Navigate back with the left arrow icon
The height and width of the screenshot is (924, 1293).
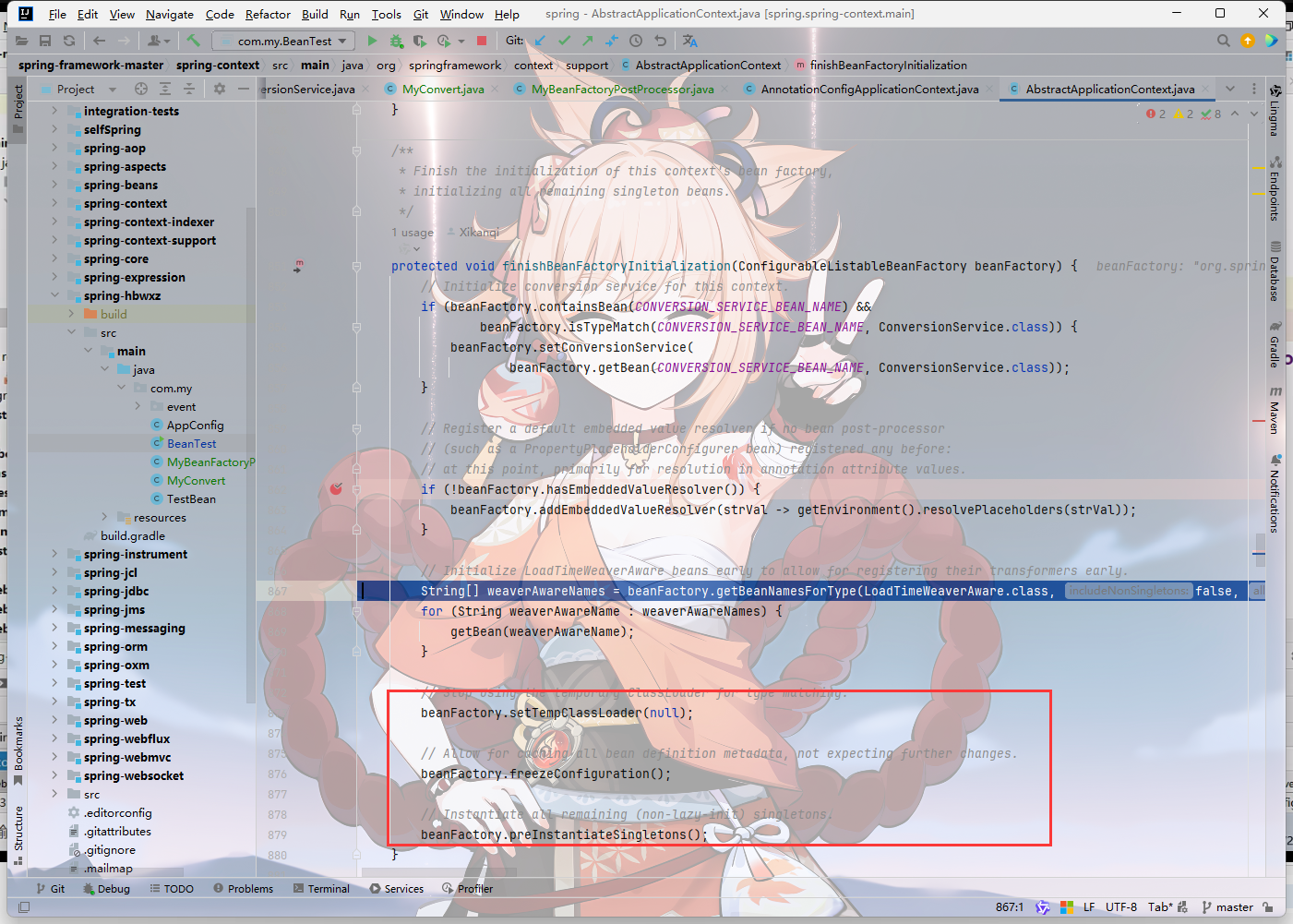(x=99, y=41)
